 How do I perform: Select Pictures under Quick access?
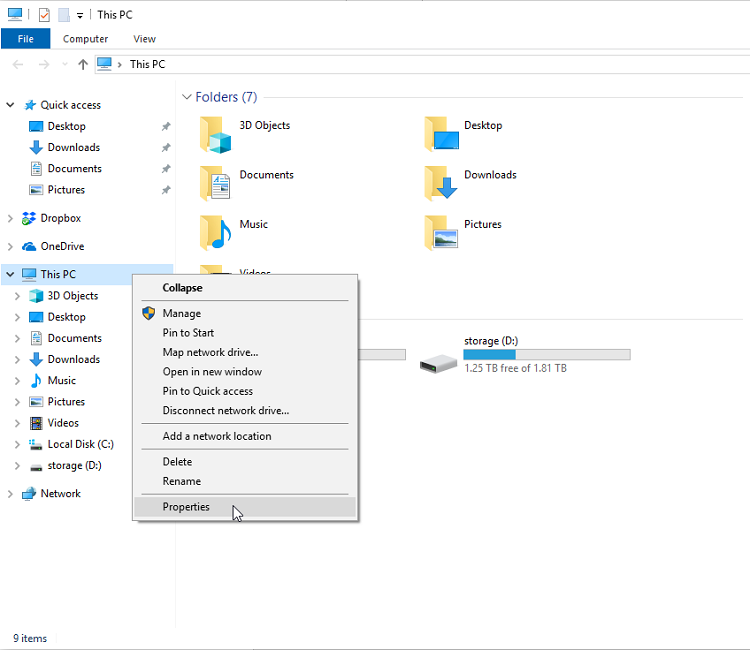(x=66, y=190)
